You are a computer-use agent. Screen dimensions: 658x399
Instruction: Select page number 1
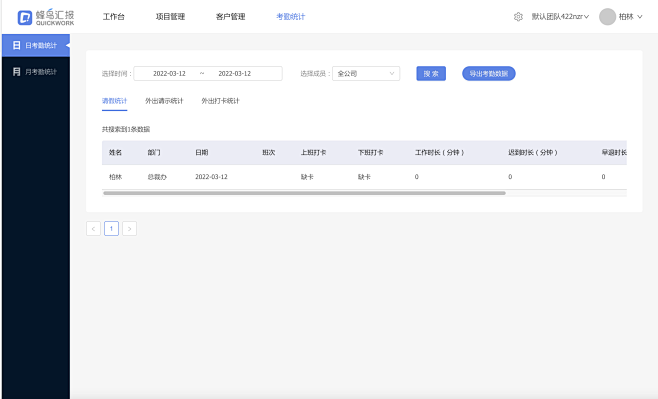tap(111, 229)
